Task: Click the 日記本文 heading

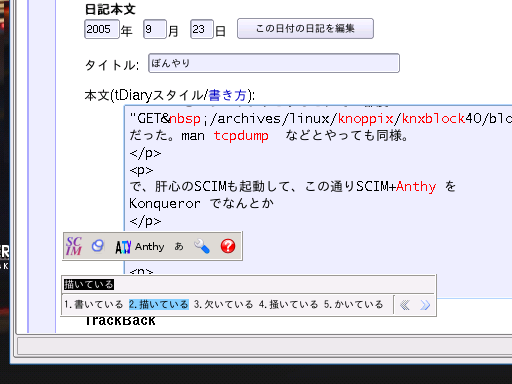Action: click(x=110, y=9)
